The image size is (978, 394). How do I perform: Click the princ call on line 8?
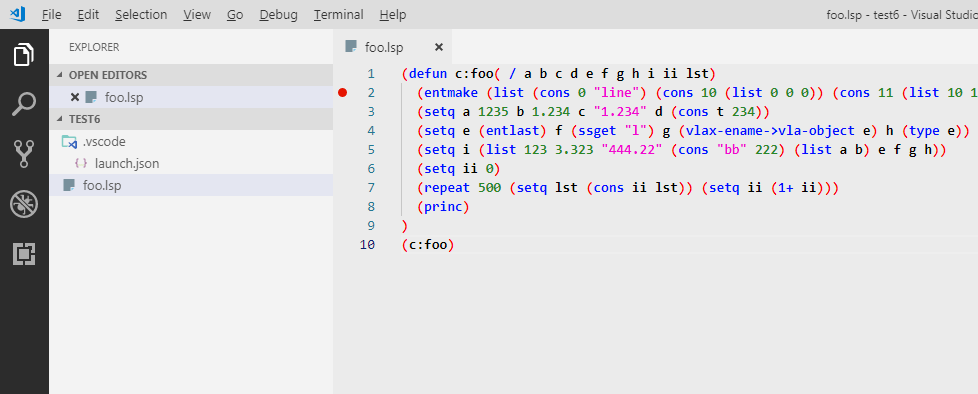(443, 207)
